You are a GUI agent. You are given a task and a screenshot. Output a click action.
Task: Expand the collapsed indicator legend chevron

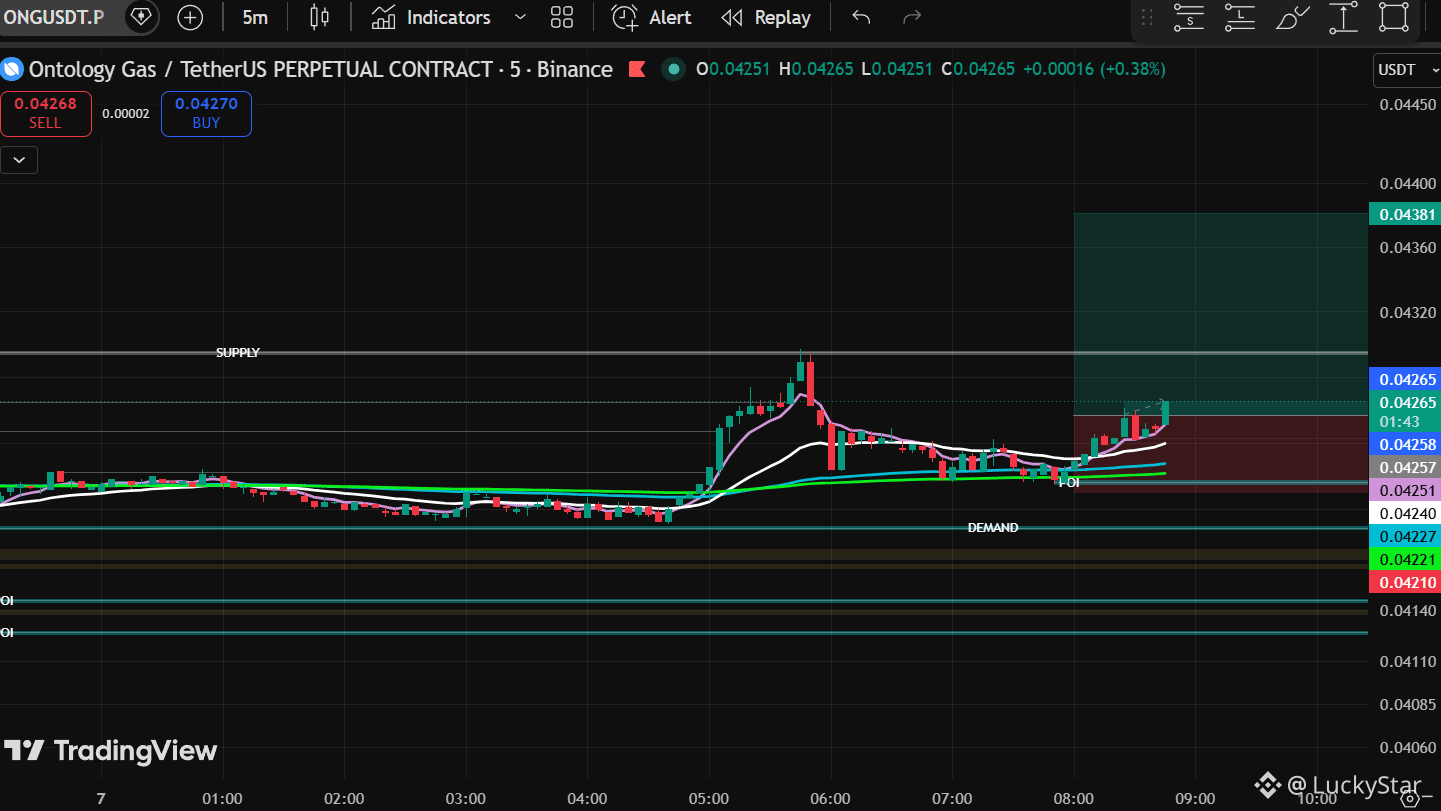click(x=19, y=159)
